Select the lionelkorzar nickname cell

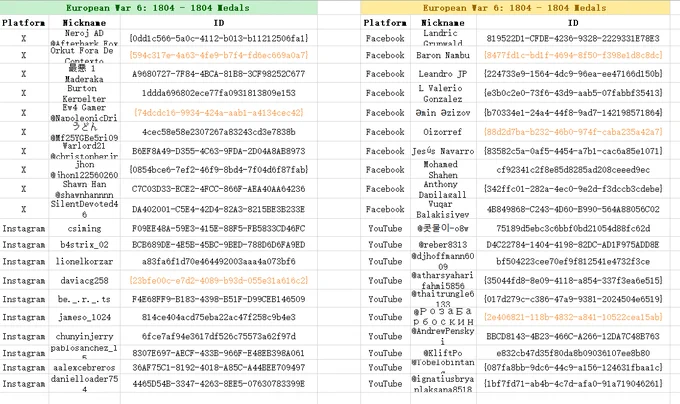pos(84,261)
